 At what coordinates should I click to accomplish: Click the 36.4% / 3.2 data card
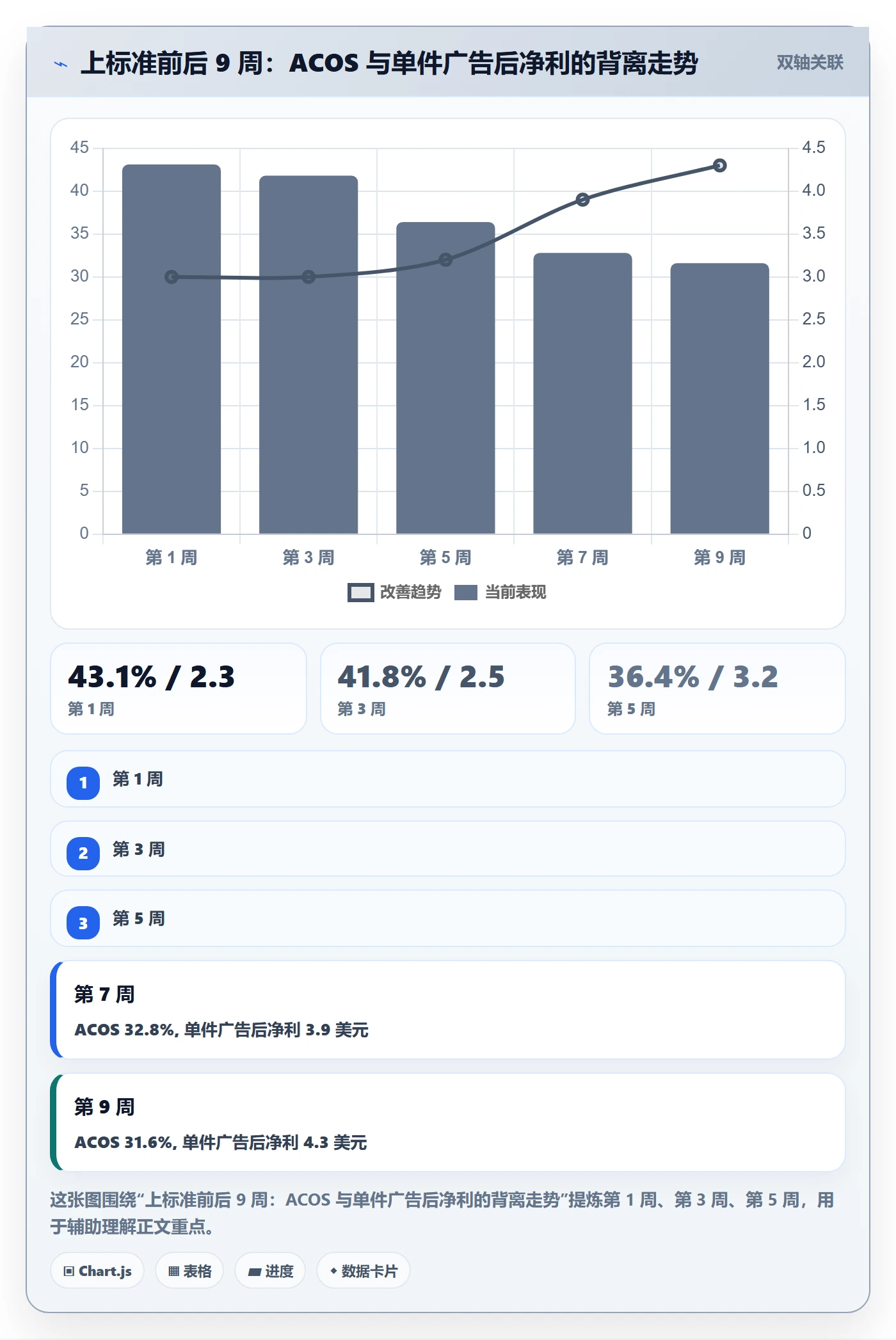tap(717, 689)
